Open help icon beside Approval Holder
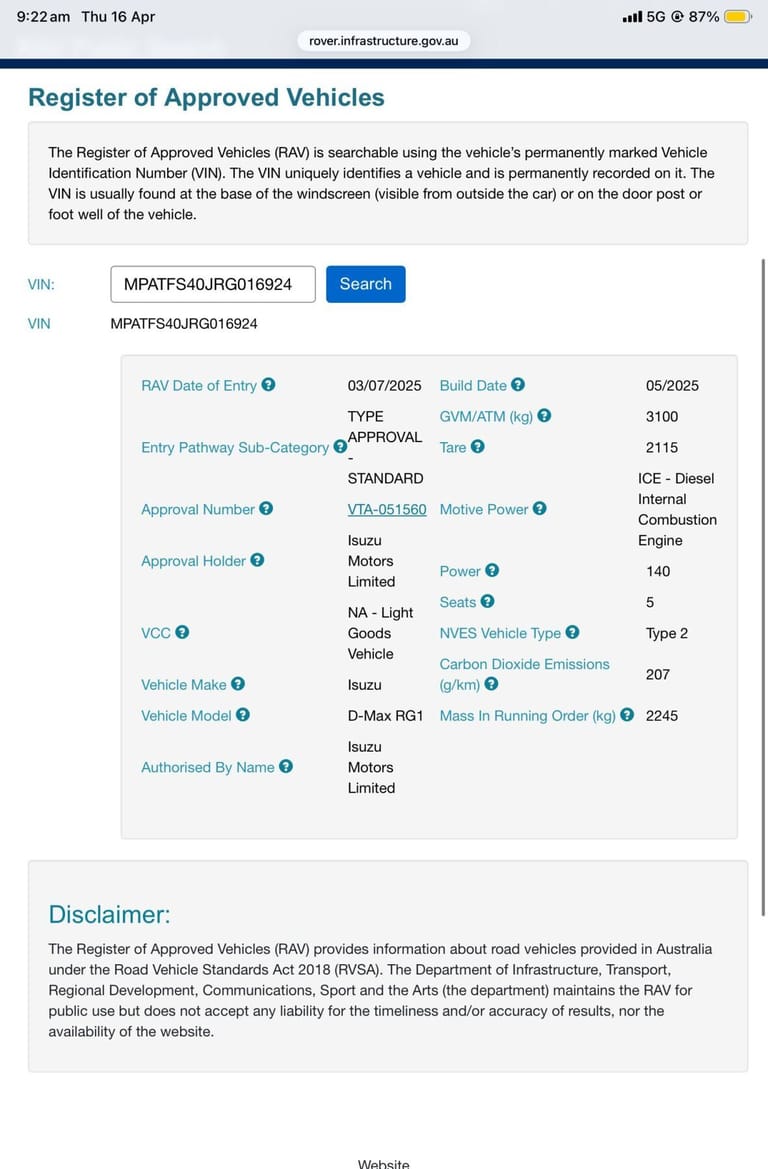This screenshot has width=768, height=1169. (257, 560)
